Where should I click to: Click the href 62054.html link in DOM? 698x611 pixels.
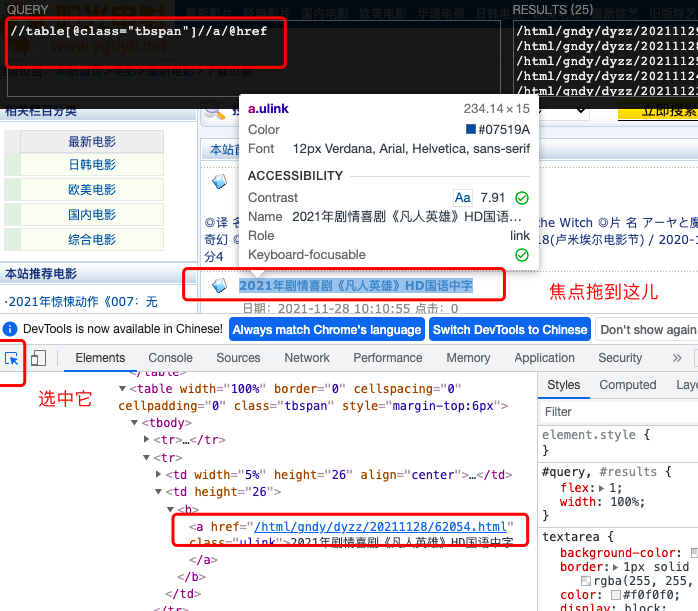click(381, 527)
